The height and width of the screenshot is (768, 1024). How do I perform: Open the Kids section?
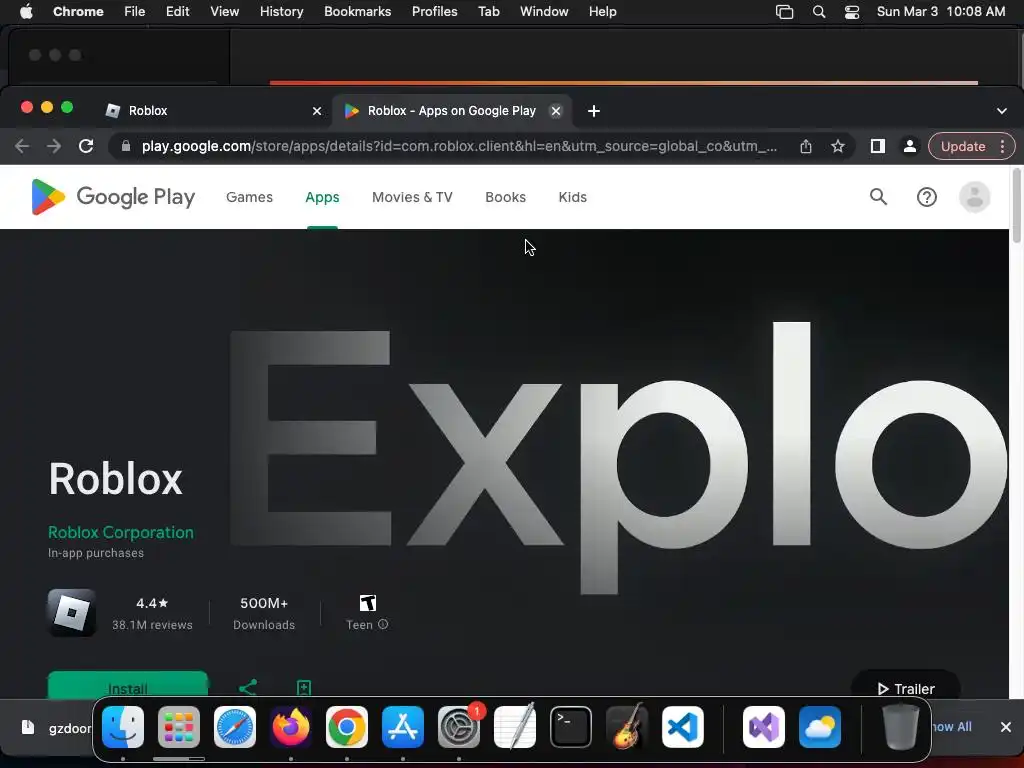[x=573, y=197]
